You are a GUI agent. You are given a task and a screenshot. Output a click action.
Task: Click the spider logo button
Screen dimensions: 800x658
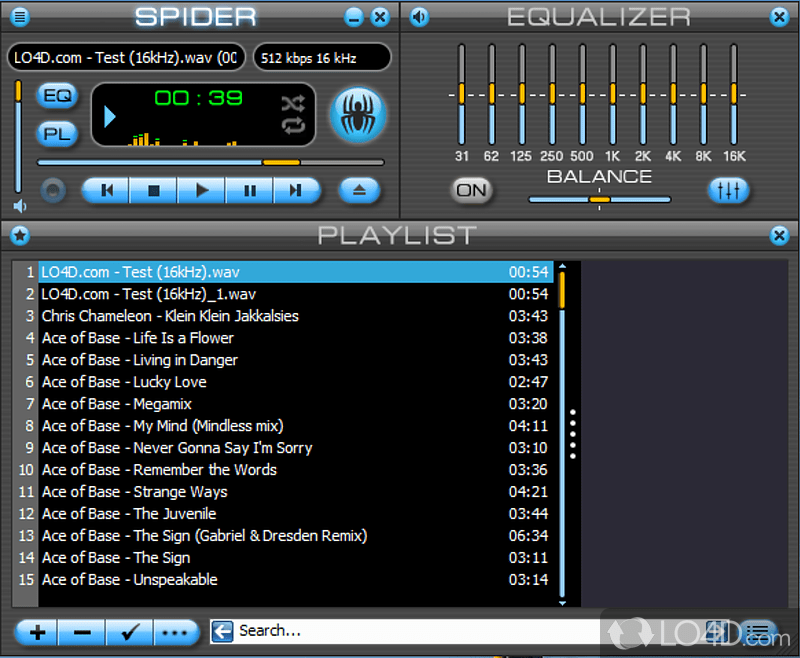(x=358, y=114)
